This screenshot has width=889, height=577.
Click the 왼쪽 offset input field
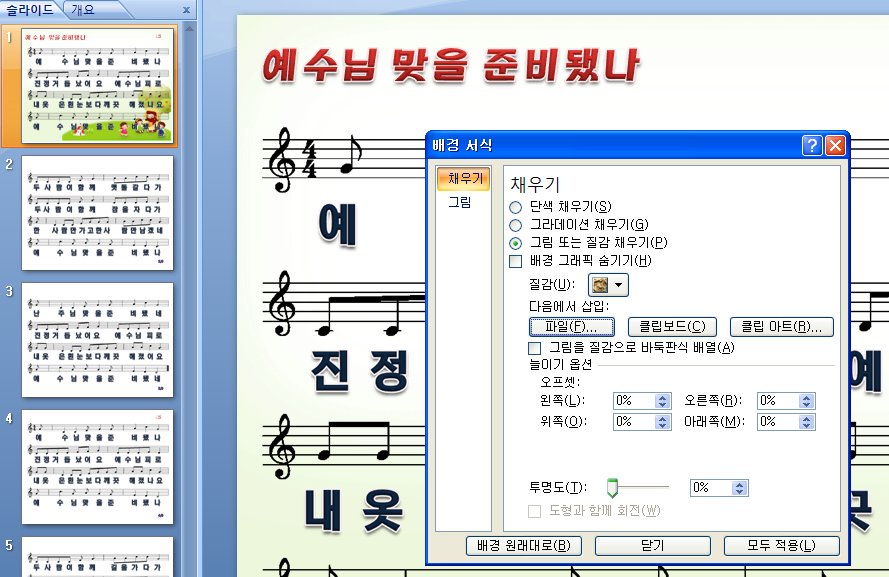point(634,401)
